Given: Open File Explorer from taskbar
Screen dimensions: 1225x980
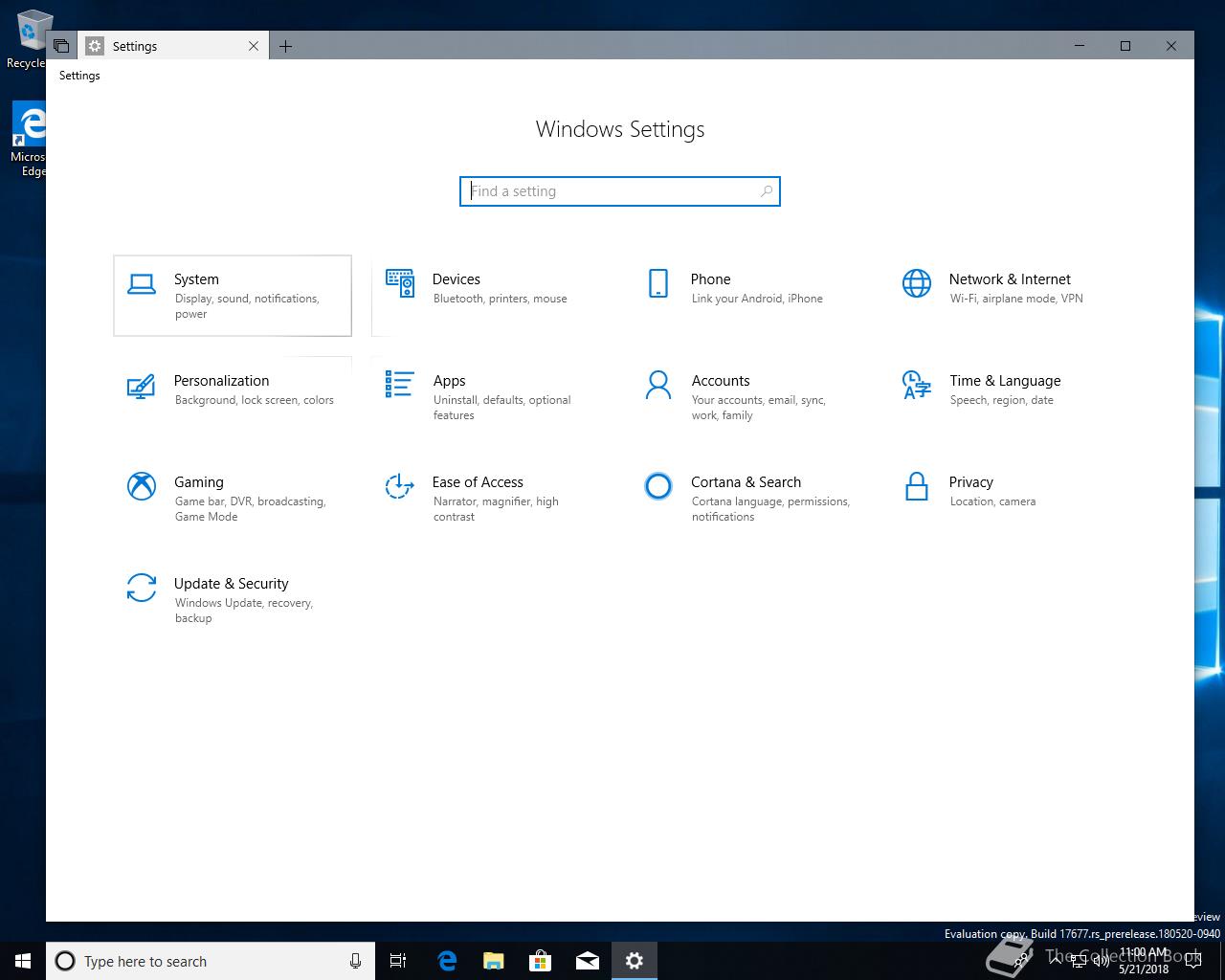Looking at the screenshot, I should pyautogui.click(x=493, y=961).
